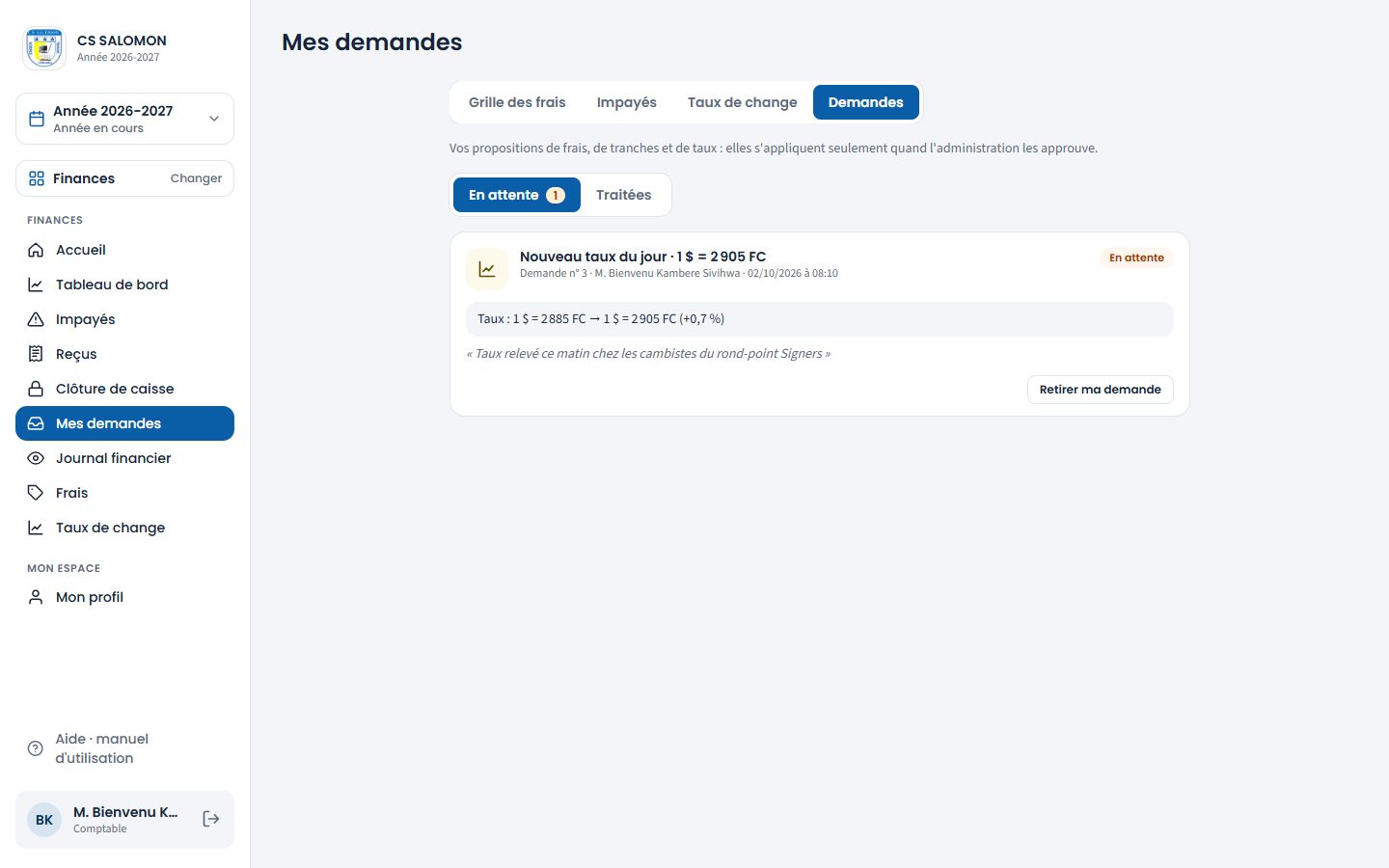The width and height of the screenshot is (1389, 868).
Task: Expand the school year selector chevron
Action: coord(214,119)
